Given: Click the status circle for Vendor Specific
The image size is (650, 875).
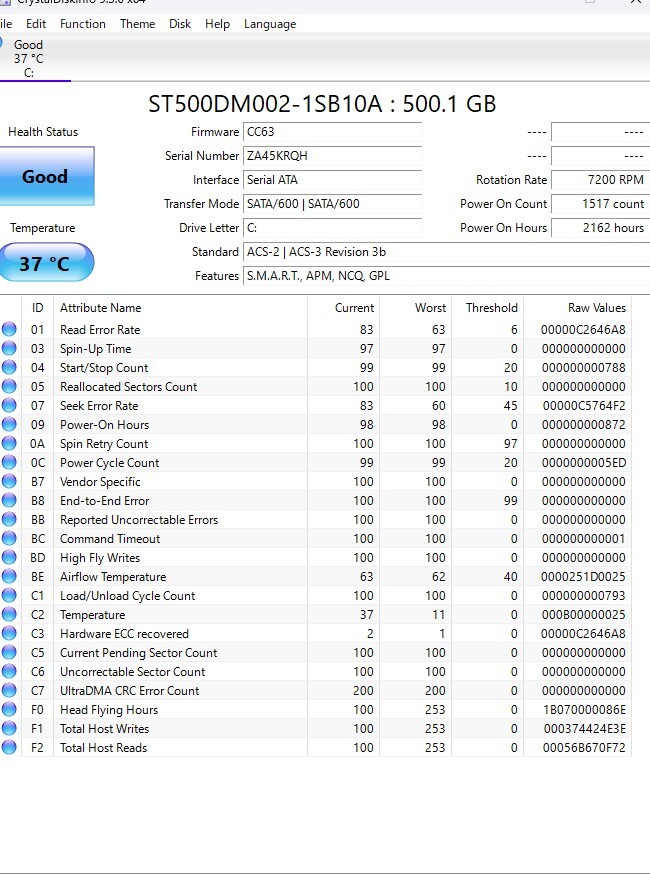Looking at the screenshot, I should [9, 481].
